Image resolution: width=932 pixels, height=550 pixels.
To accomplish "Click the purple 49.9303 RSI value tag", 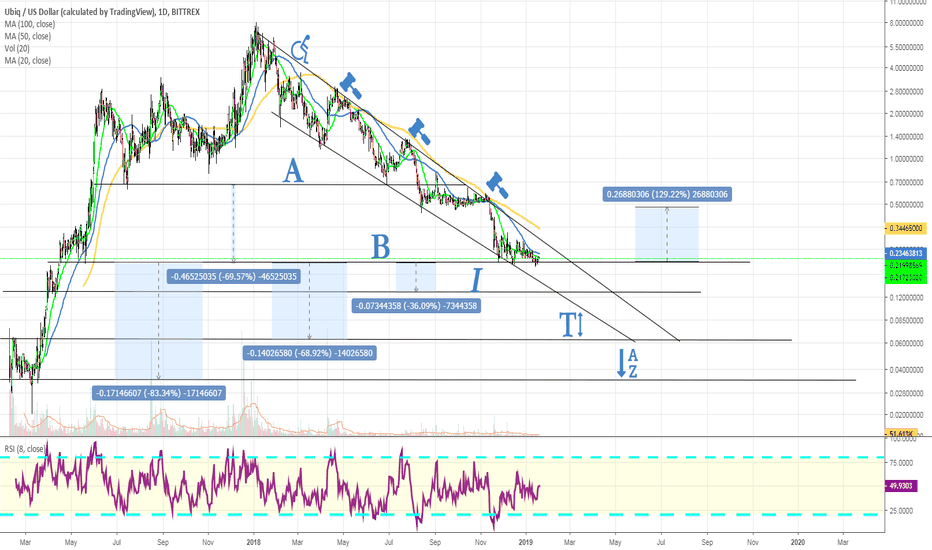I will pos(902,486).
